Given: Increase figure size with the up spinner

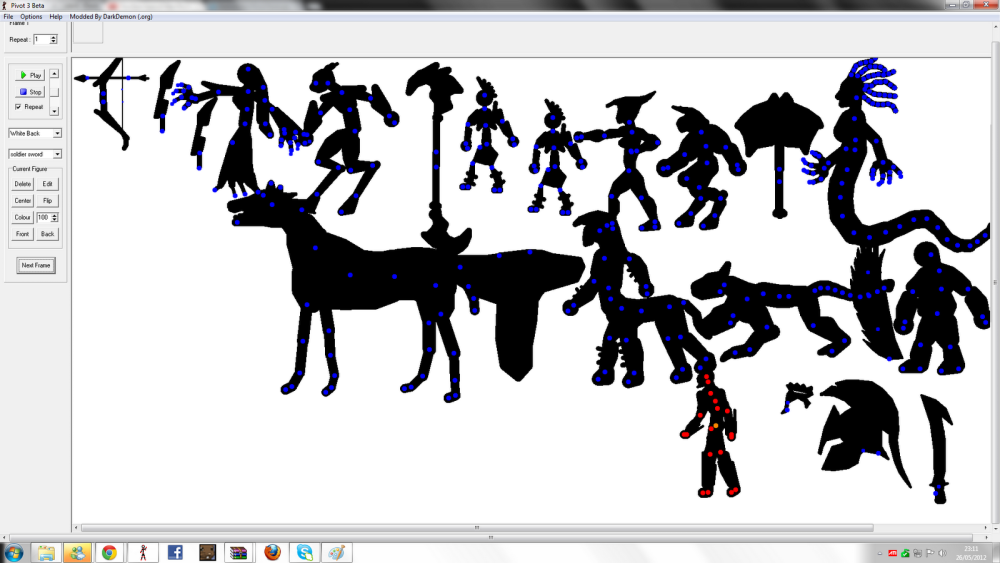Looking at the screenshot, I should (55, 216).
